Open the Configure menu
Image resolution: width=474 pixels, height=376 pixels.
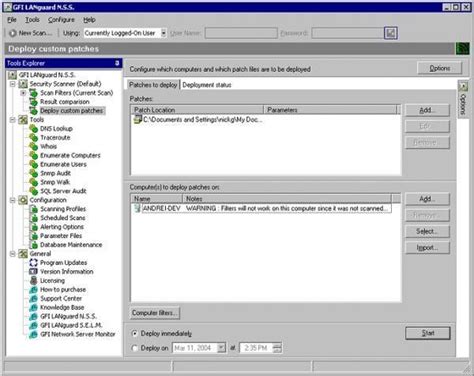coord(61,20)
